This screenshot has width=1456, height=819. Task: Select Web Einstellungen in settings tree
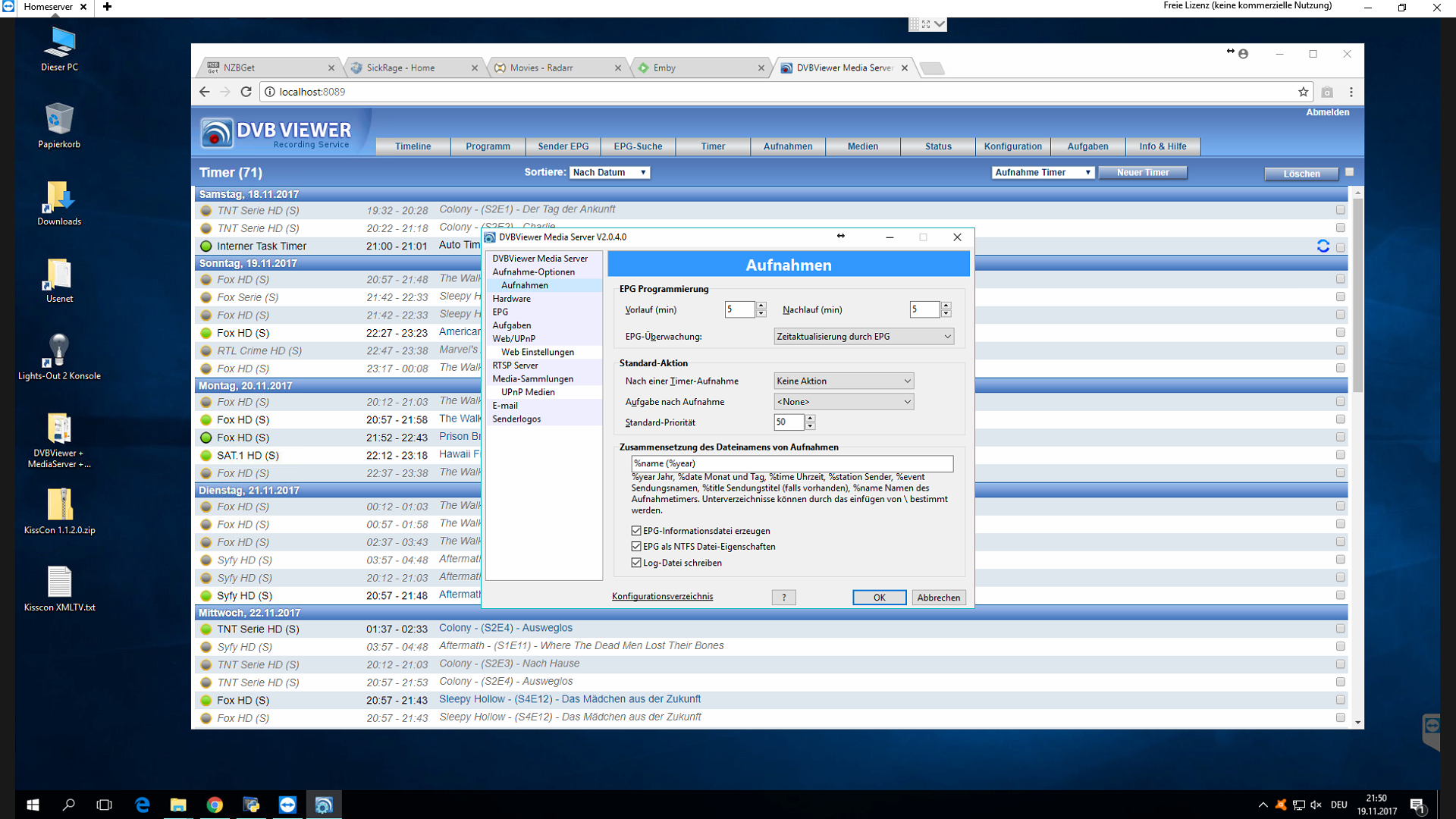(537, 352)
